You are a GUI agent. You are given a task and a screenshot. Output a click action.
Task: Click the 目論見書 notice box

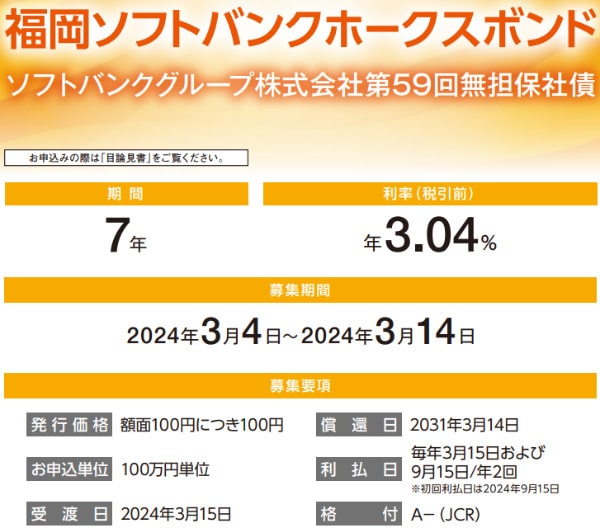126,158
